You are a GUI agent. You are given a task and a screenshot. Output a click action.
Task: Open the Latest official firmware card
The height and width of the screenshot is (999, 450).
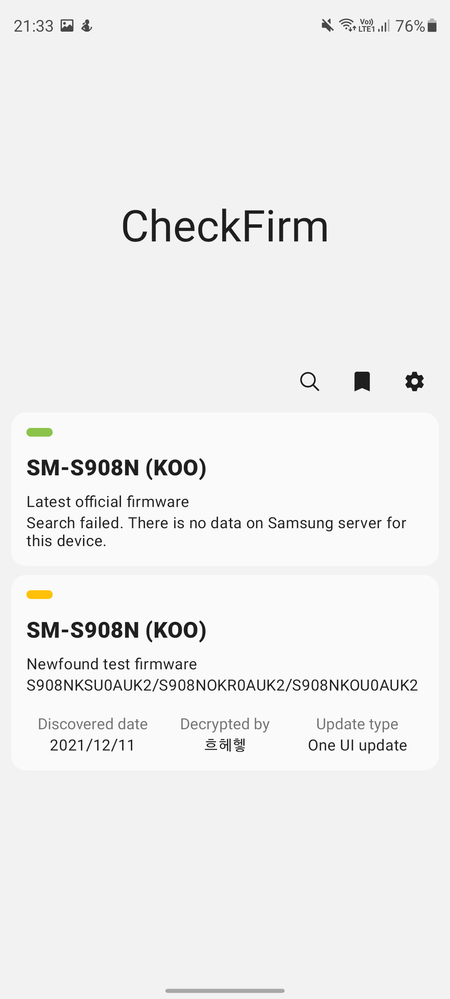click(225, 489)
